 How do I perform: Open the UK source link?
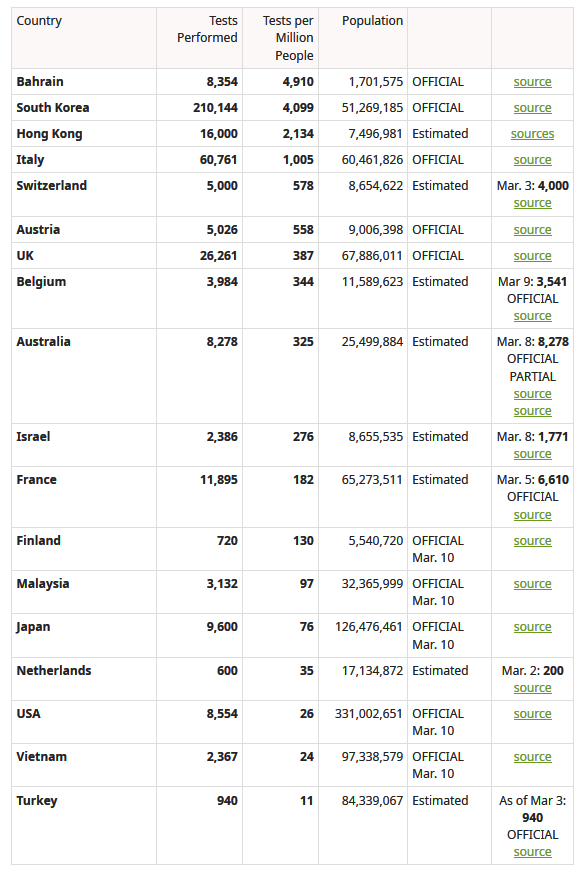532,256
